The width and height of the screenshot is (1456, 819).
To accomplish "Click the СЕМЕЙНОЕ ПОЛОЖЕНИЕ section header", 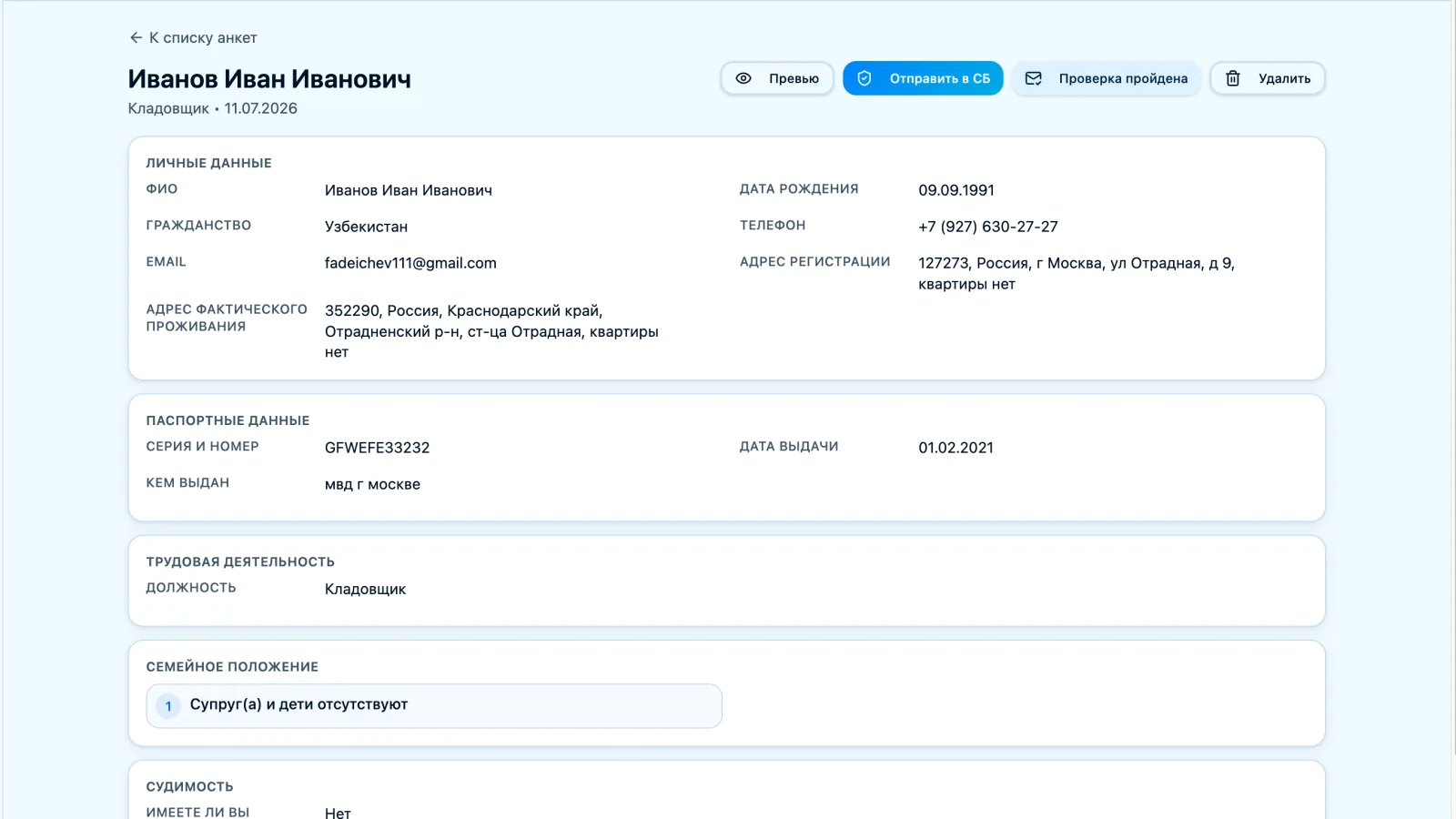I will pos(232,667).
